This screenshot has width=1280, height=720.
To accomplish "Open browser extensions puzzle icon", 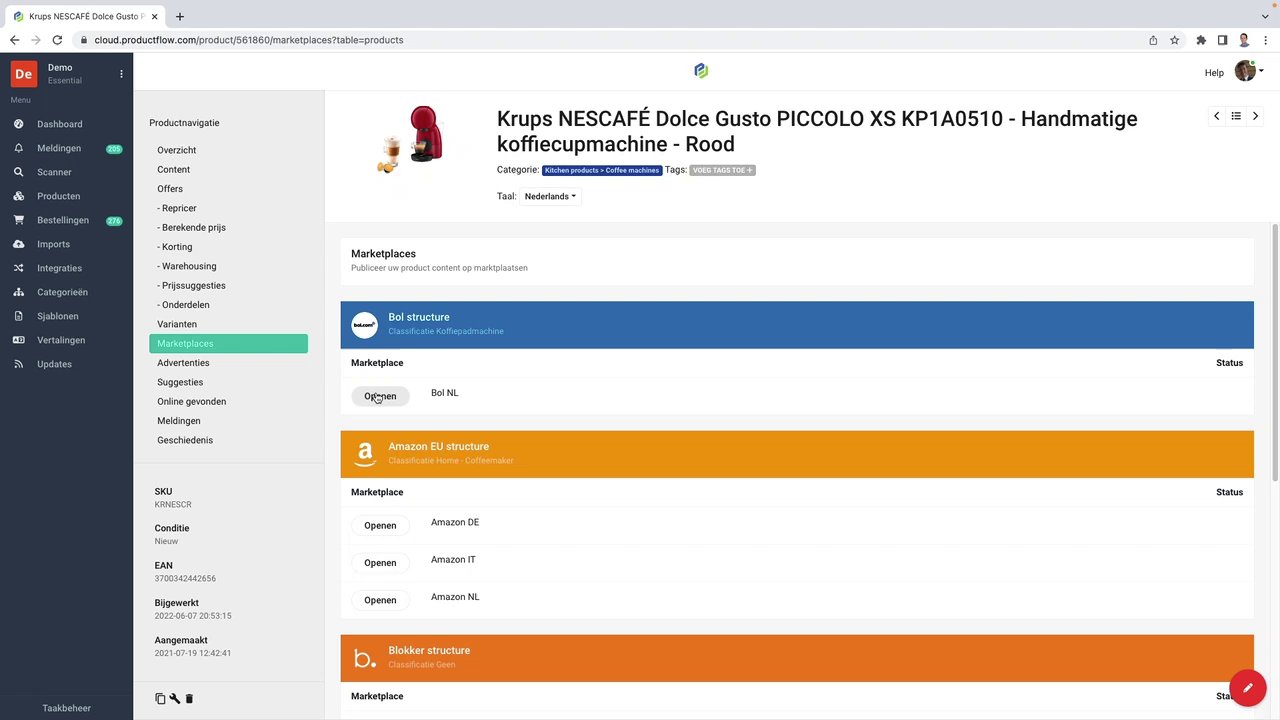I will [1201, 40].
